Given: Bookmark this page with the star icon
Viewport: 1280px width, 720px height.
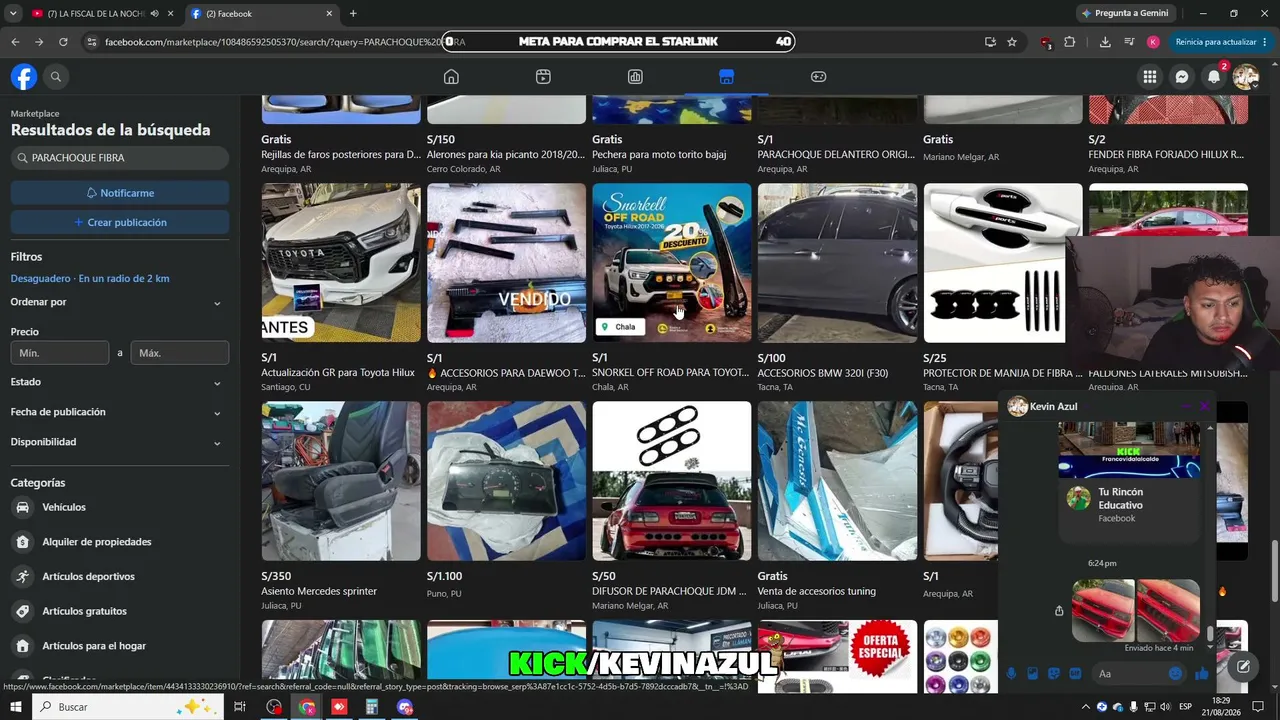Looking at the screenshot, I should point(1012,42).
